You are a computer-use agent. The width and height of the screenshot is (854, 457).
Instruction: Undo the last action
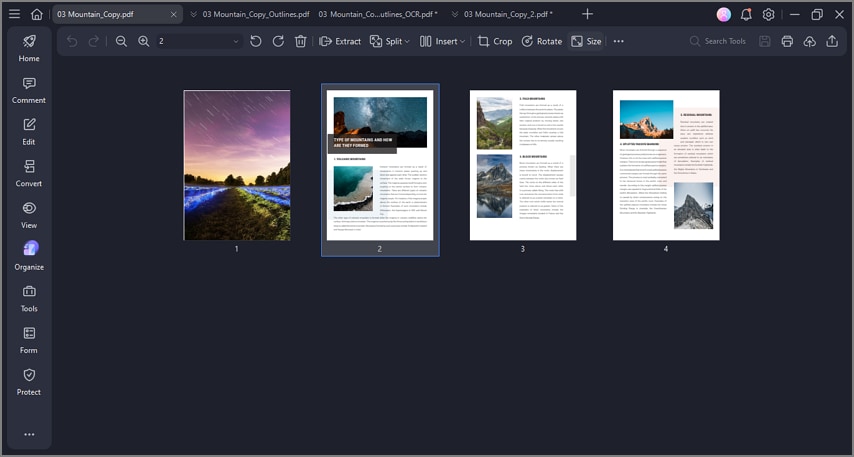pyautogui.click(x=72, y=41)
